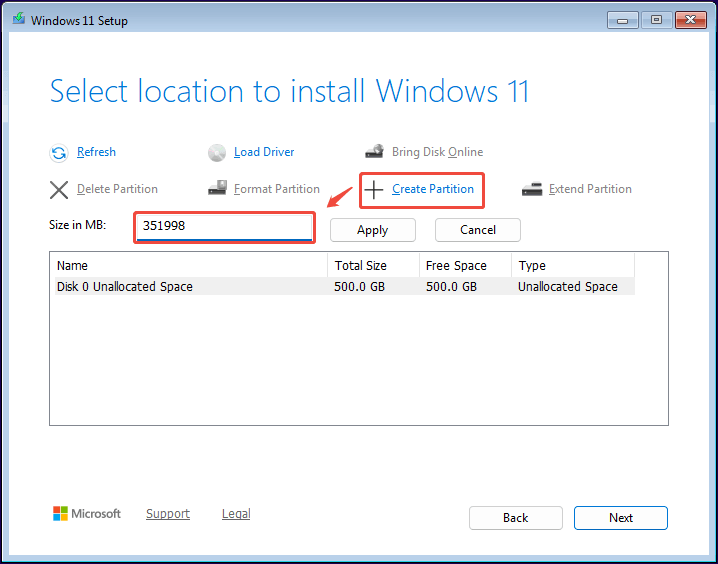Open the Legal link
Viewport: 718px width, 564px height.
(236, 514)
